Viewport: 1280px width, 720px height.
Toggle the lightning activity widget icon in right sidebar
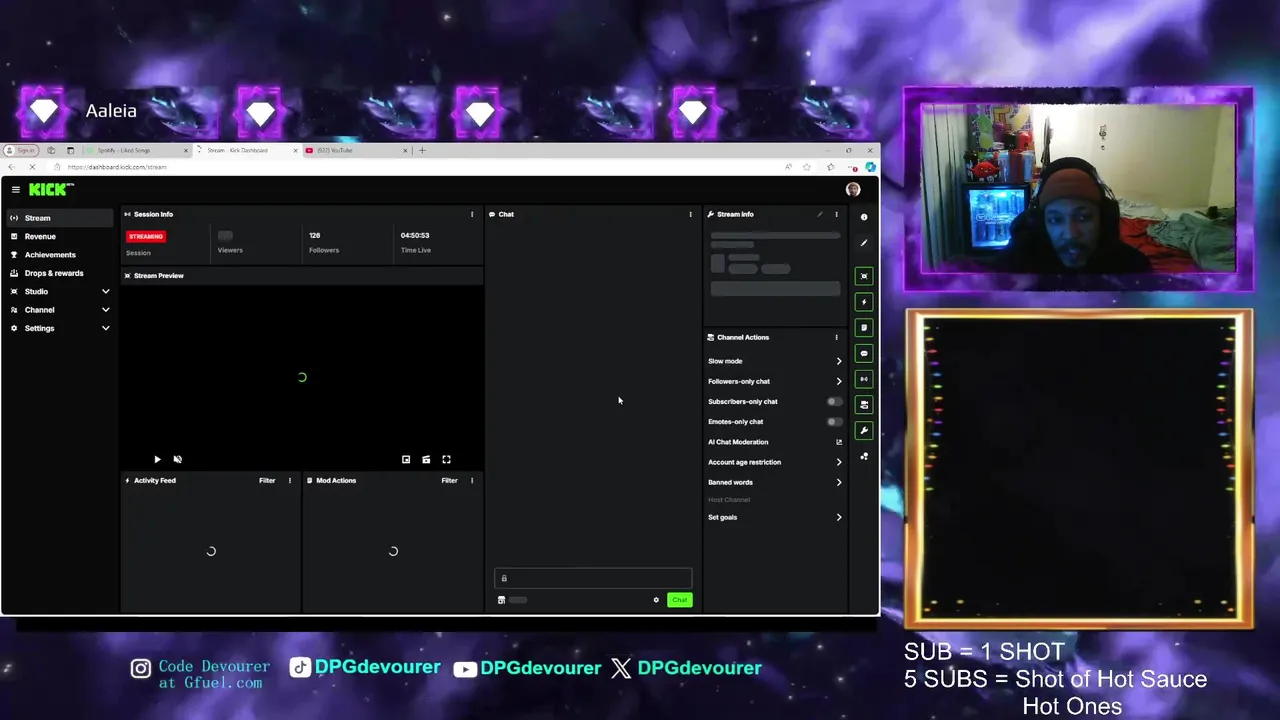(864, 302)
